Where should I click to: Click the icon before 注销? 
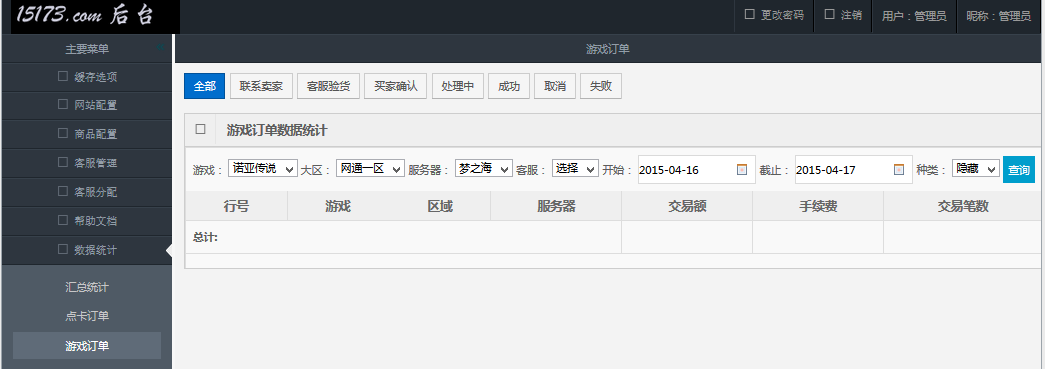tap(830, 14)
